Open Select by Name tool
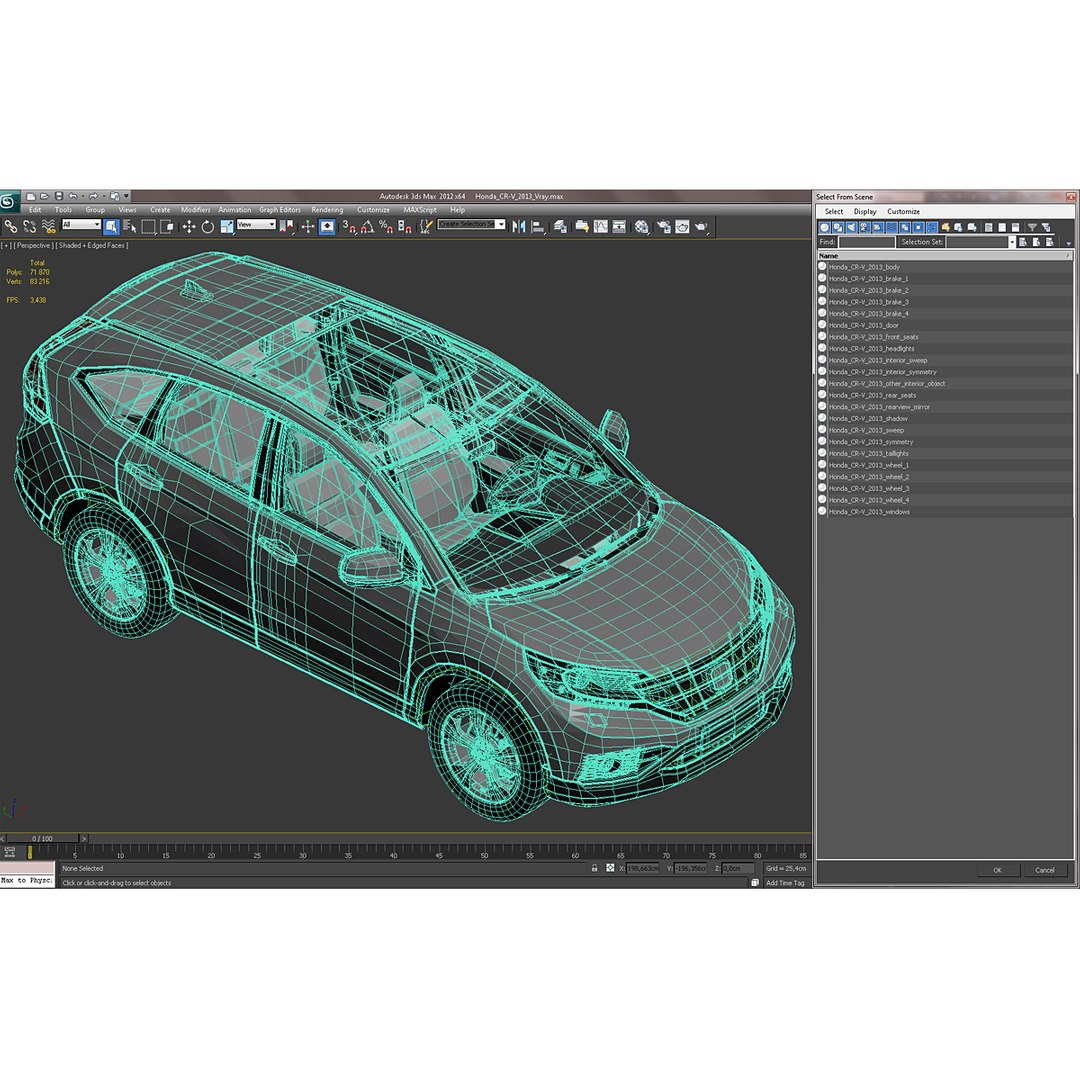The height and width of the screenshot is (1080, 1080). (130, 226)
